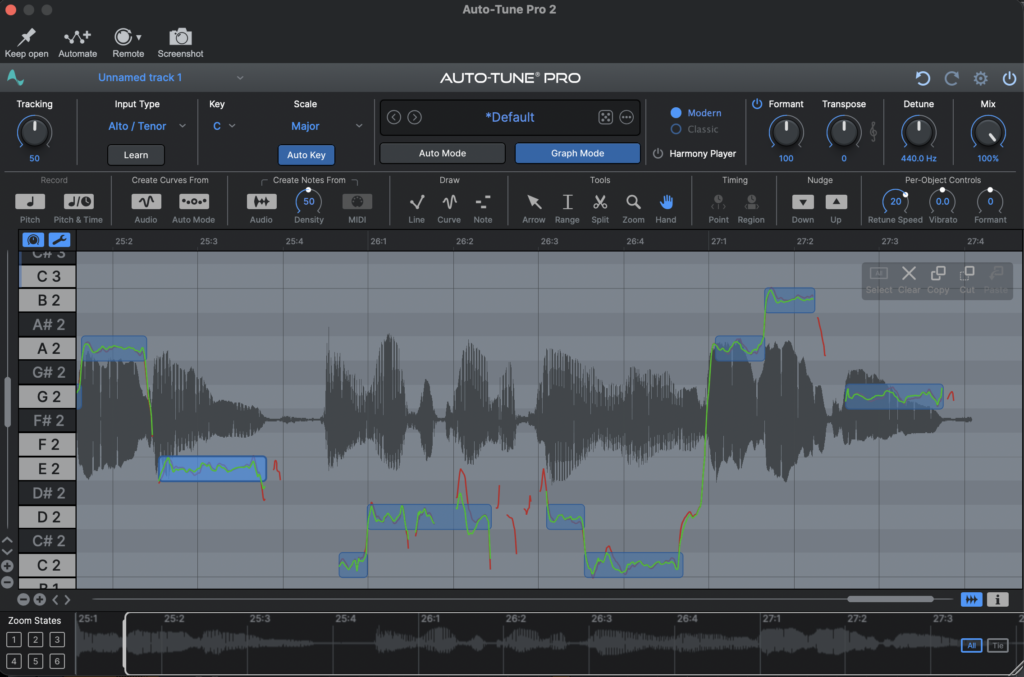Click the Keep open pin icon
1024x677 pixels.
(x=27, y=37)
